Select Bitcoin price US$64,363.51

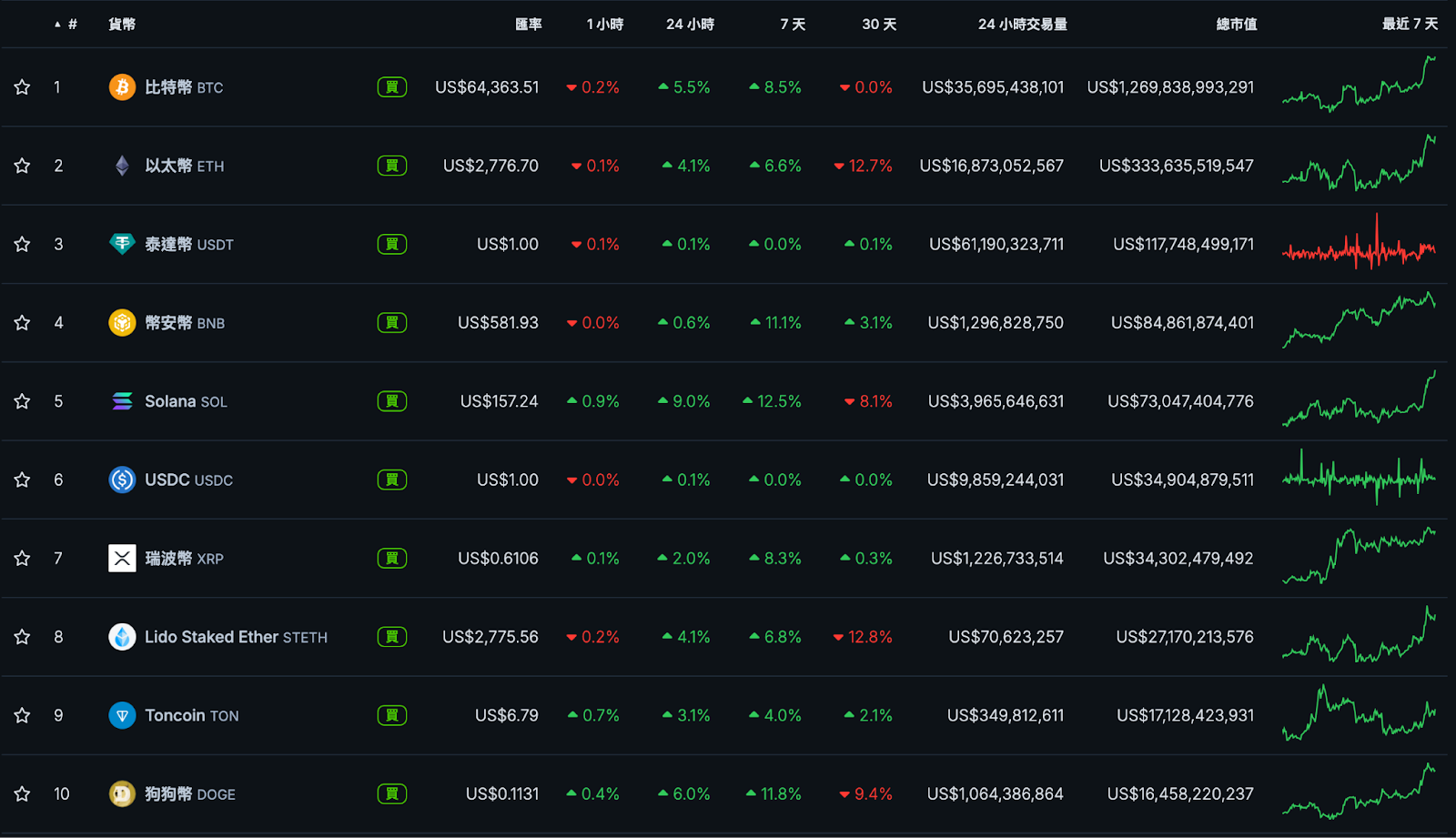(487, 87)
